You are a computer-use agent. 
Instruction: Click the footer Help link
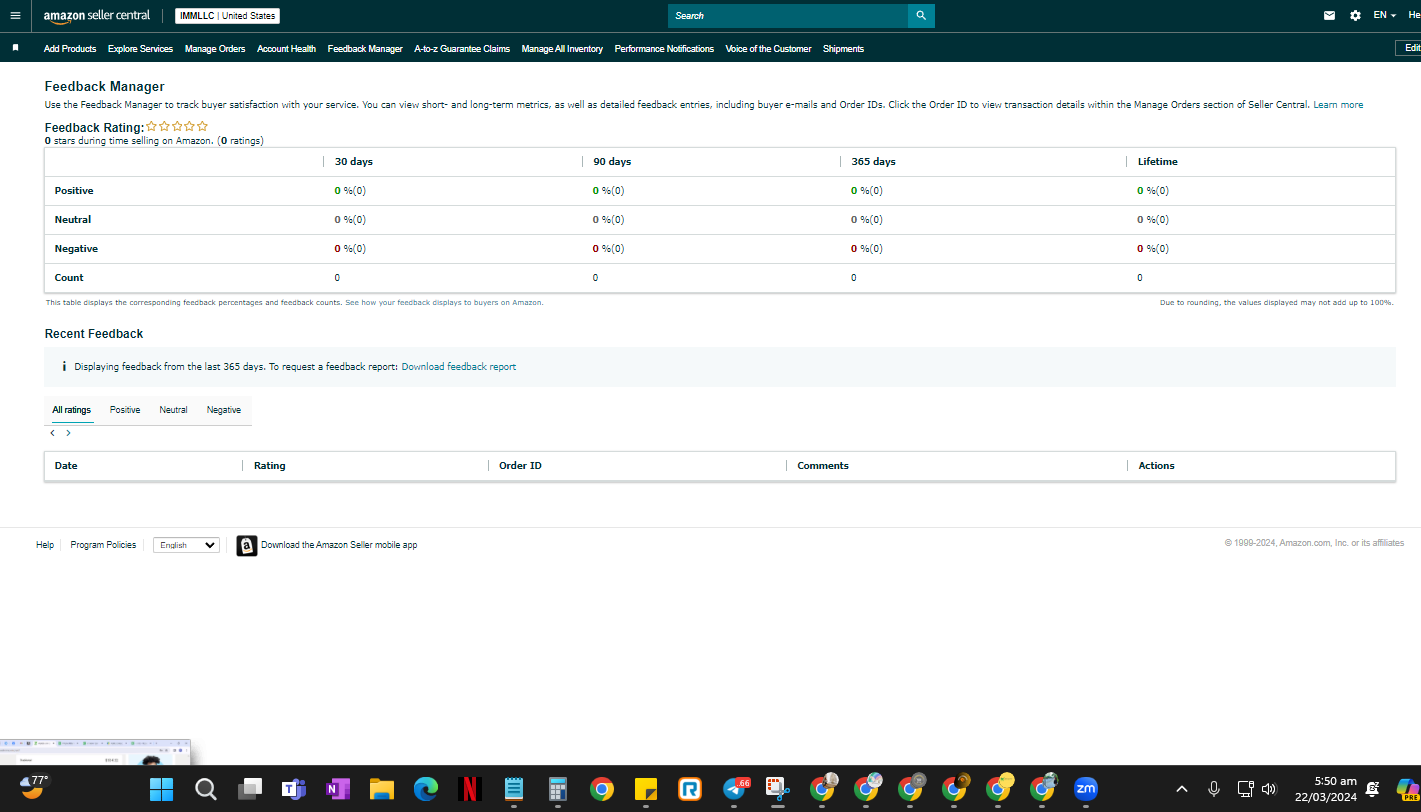tap(45, 545)
